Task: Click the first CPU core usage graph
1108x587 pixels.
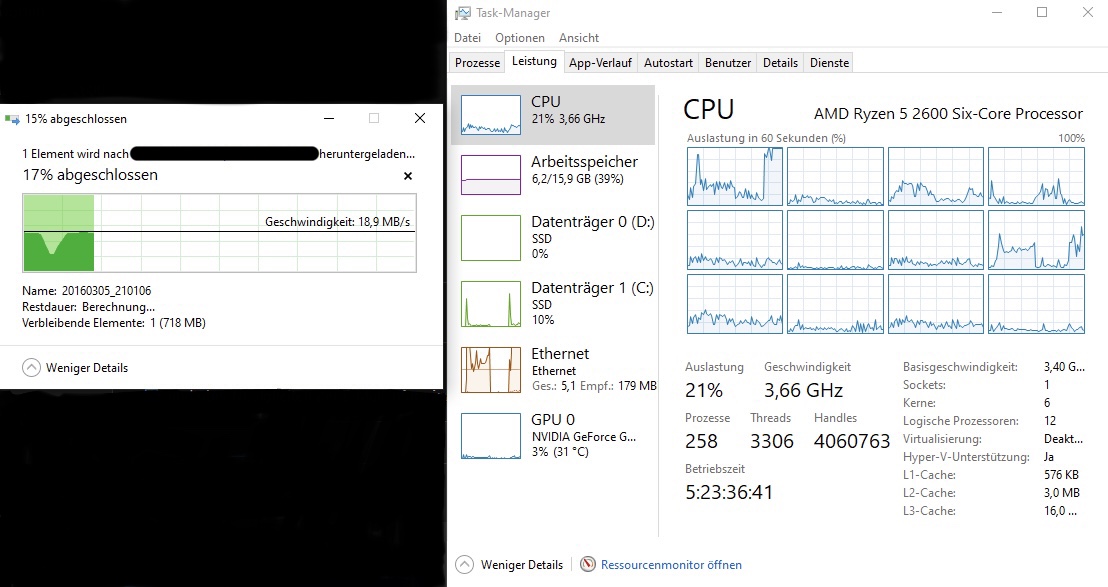Action: (735, 175)
